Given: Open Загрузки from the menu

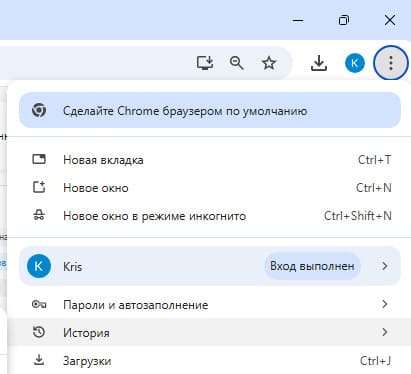Looking at the screenshot, I should [x=209, y=361].
